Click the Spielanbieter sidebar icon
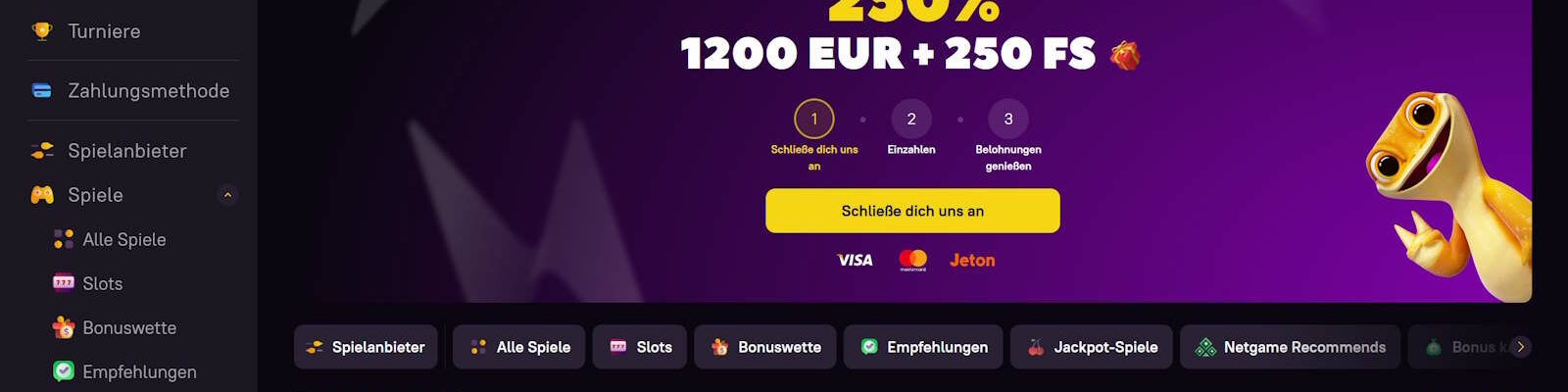The height and width of the screenshot is (392, 1568). [x=42, y=151]
